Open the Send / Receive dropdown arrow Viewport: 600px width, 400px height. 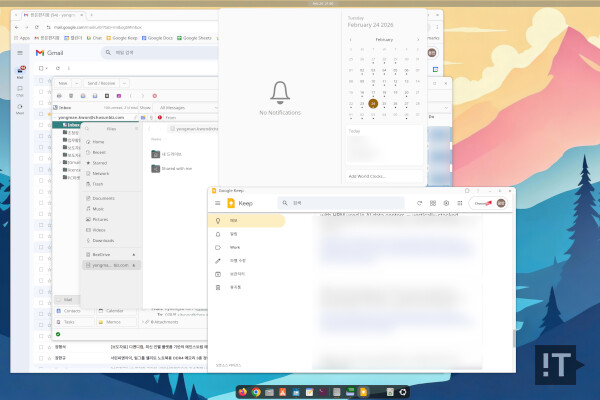click(125, 83)
